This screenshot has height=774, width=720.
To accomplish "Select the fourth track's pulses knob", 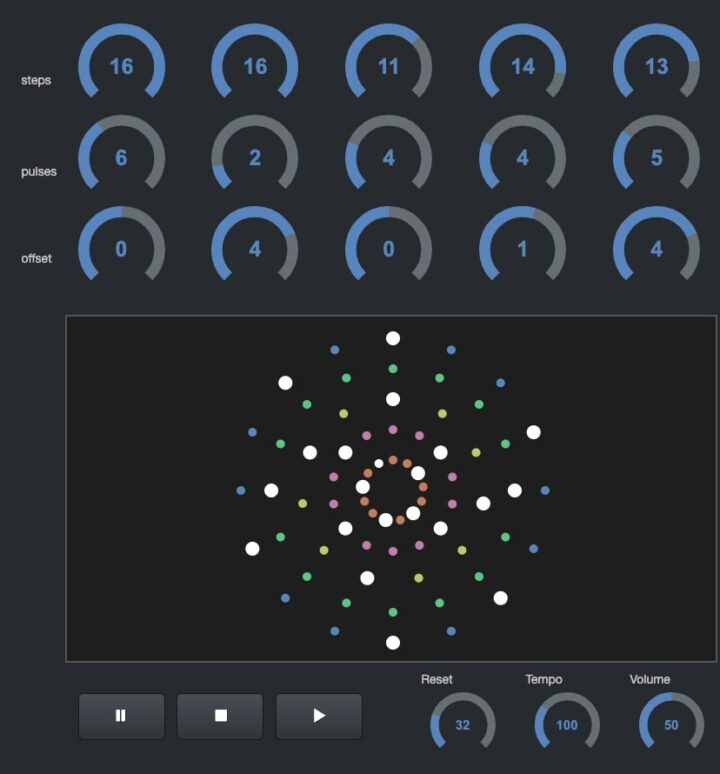I will (522, 158).
